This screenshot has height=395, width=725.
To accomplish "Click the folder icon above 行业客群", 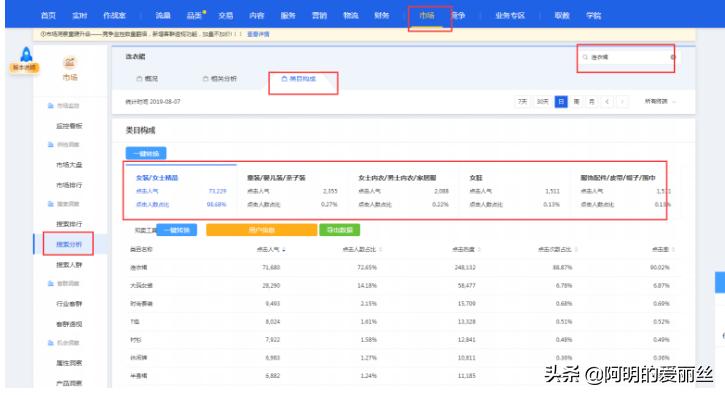I will [51, 284].
